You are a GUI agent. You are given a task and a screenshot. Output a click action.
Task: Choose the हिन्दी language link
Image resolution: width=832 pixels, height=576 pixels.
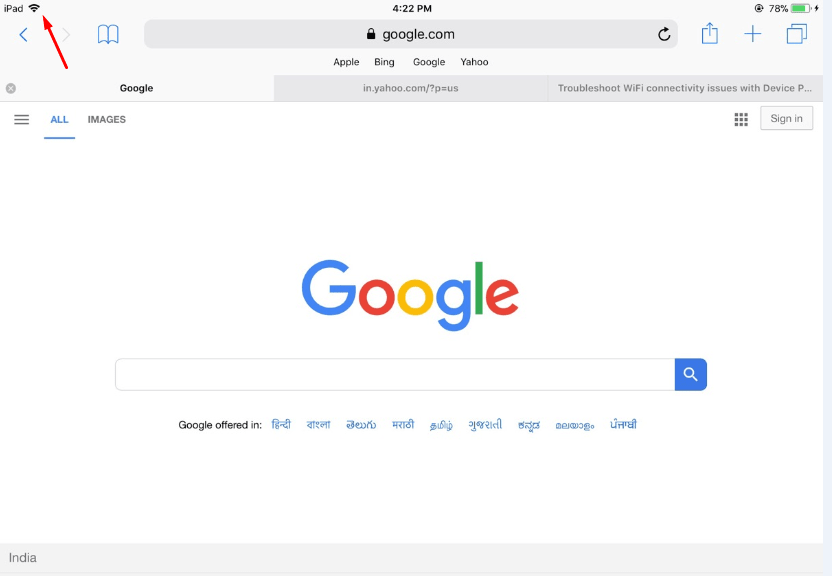[281, 424]
